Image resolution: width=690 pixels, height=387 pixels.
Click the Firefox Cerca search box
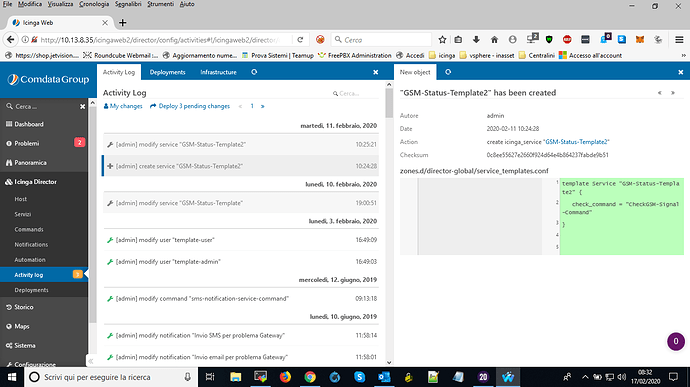(x=381, y=40)
